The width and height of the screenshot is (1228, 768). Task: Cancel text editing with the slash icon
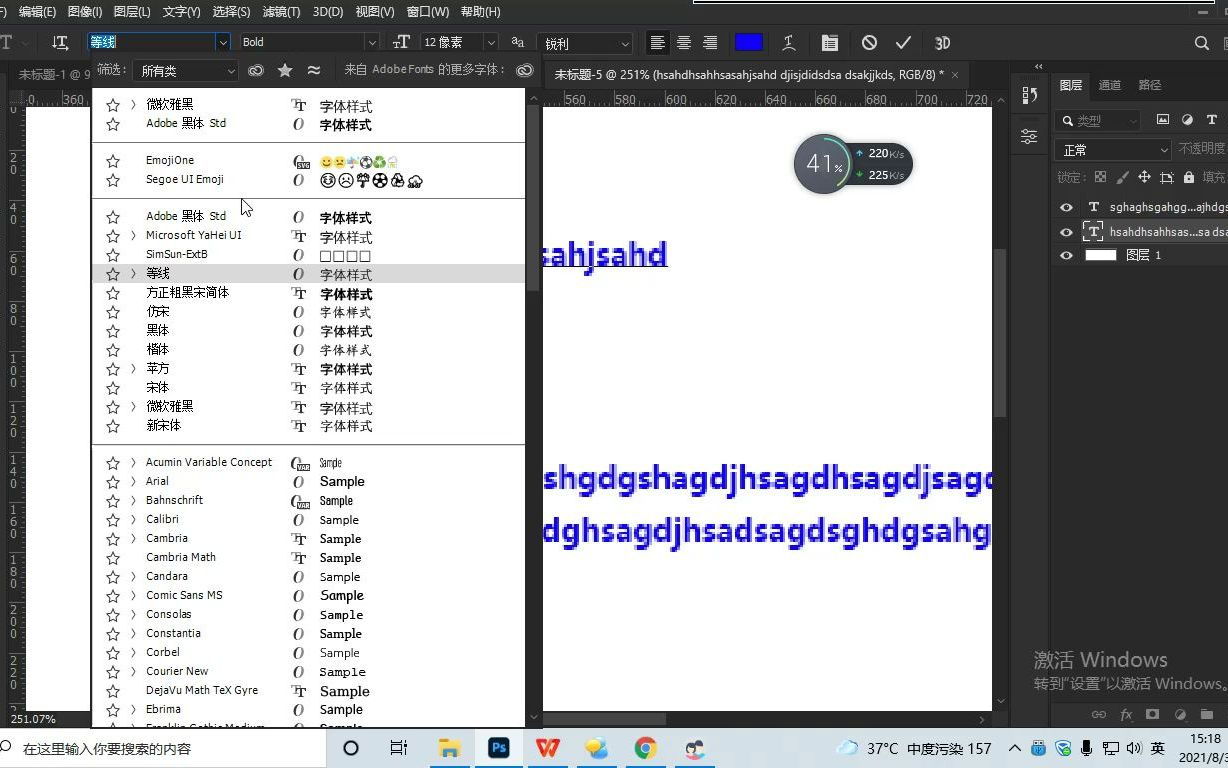point(868,43)
